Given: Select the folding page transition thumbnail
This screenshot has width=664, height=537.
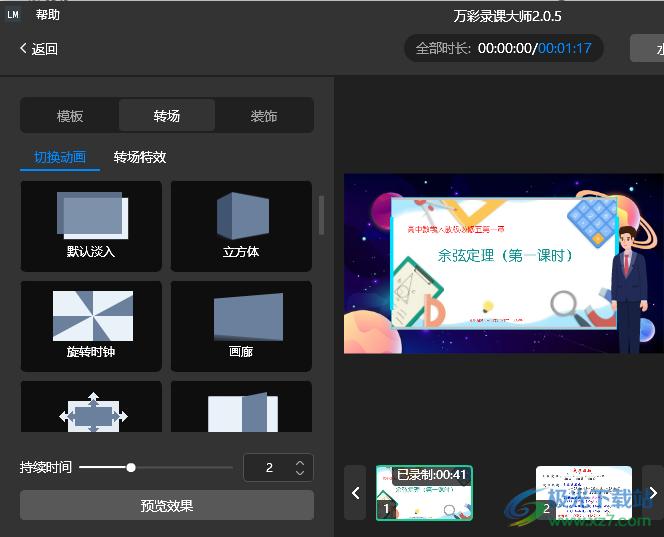Looking at the screenshot, I should click(x=241, y=410).
